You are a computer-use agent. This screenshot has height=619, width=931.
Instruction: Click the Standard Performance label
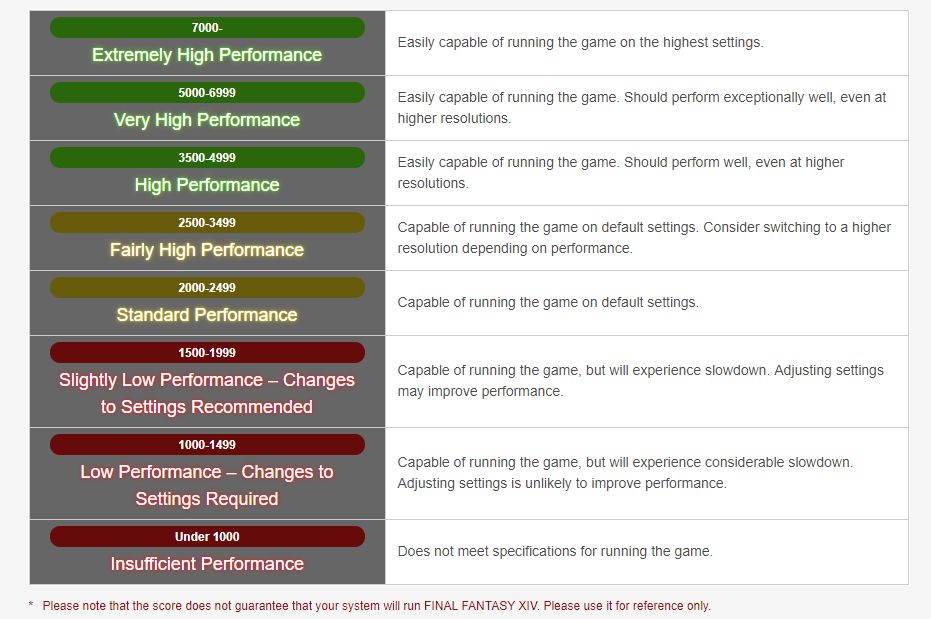[207, 315]
